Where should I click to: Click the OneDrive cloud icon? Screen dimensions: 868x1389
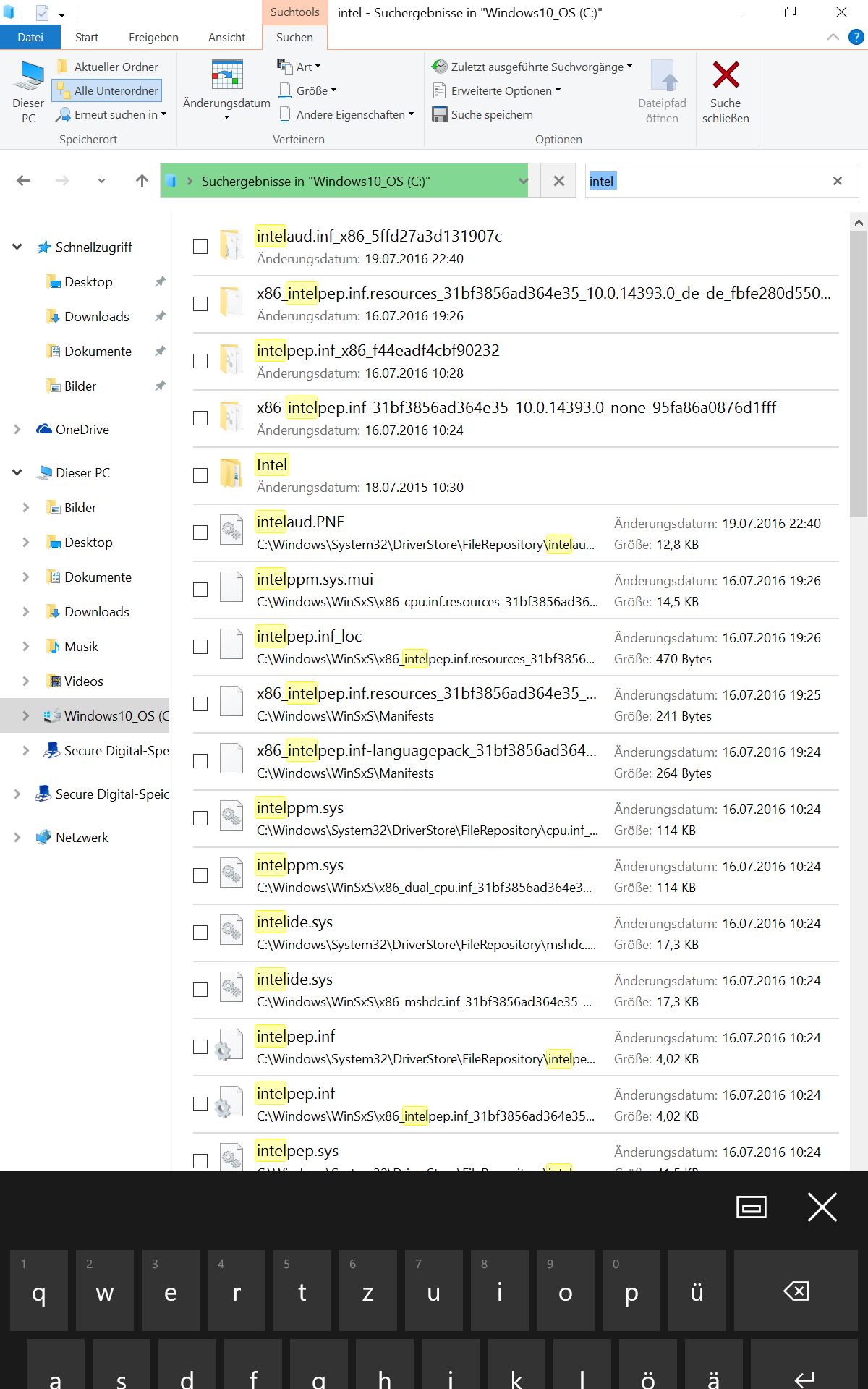coord(44,429)
